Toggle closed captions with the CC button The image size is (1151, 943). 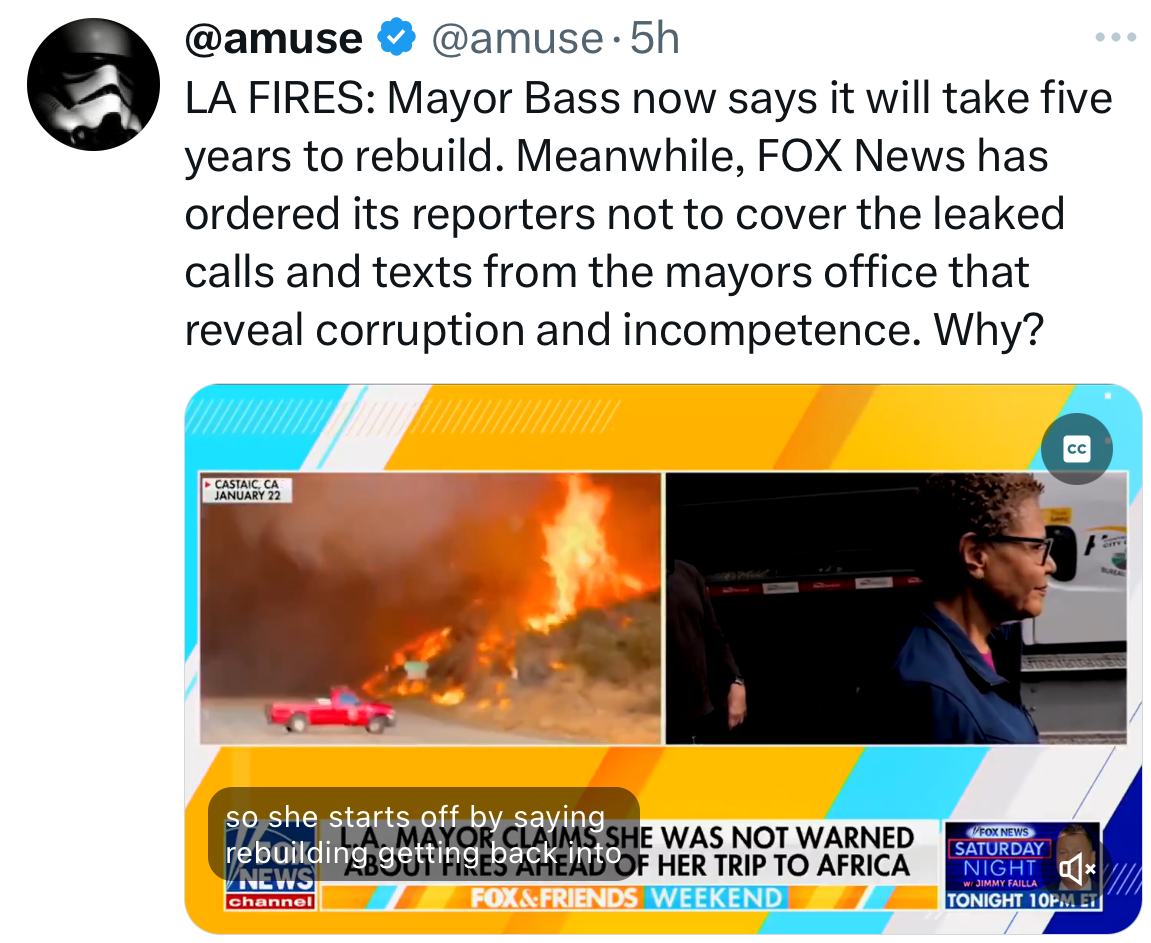click(1077, 448)
